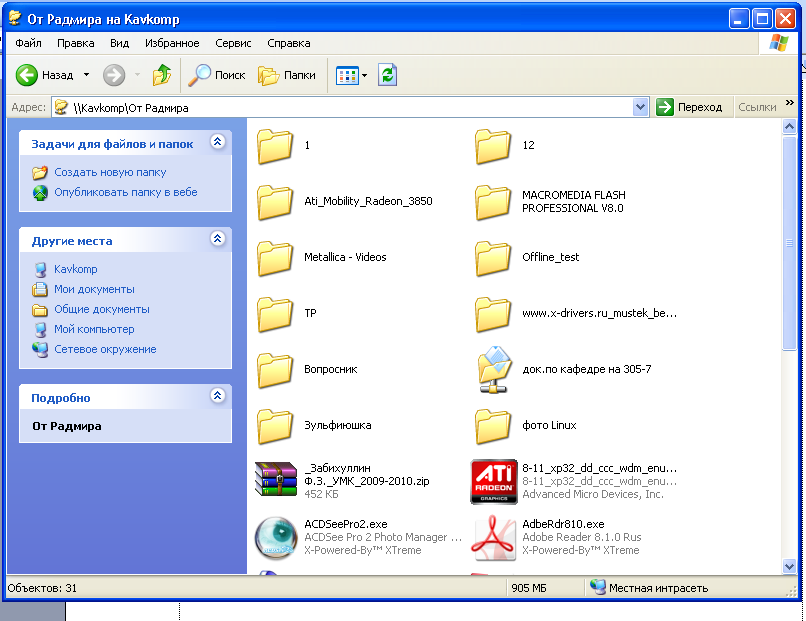This screenshot has width=806, height=621.
Task: Open the Справка menu
Action: (x=289, y=43)
